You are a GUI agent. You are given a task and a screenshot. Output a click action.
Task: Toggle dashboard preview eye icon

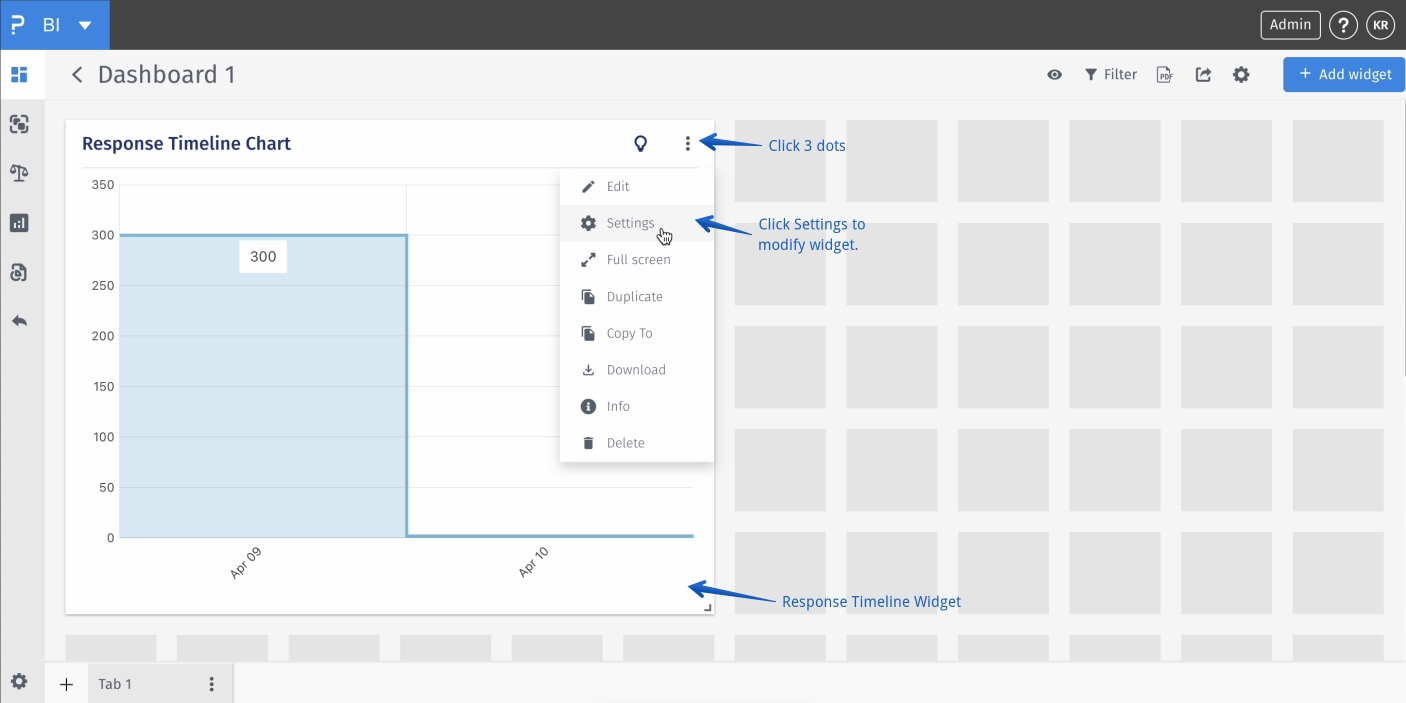[x=1054, y=75]
